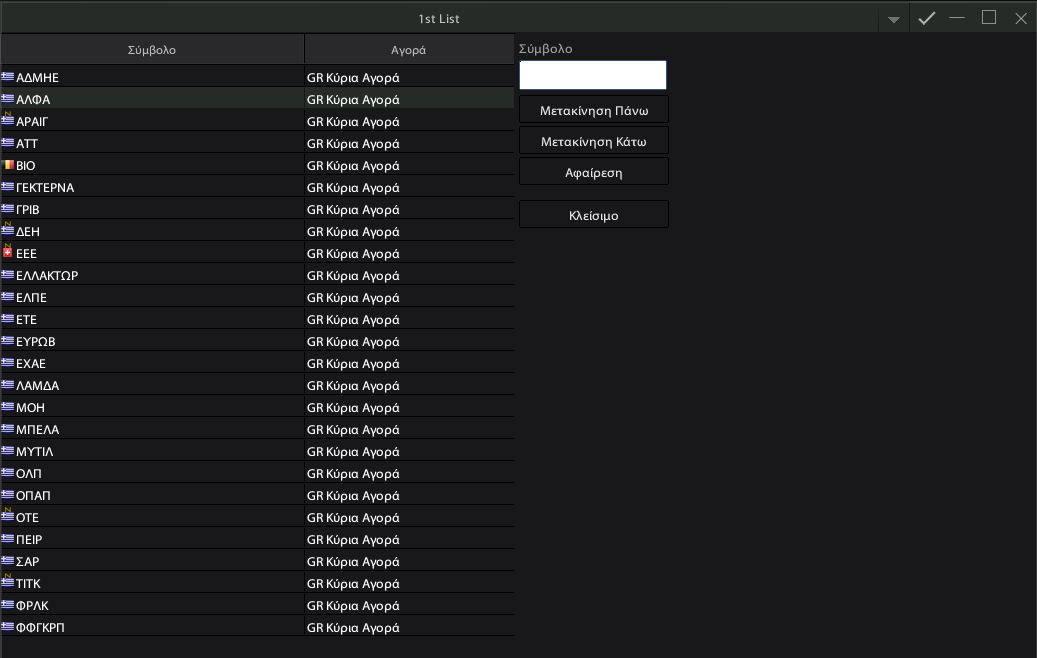The image size is (1037, 658).
Task: Select the ΠΕΙΡ symbol text
Action: point(29,540)
